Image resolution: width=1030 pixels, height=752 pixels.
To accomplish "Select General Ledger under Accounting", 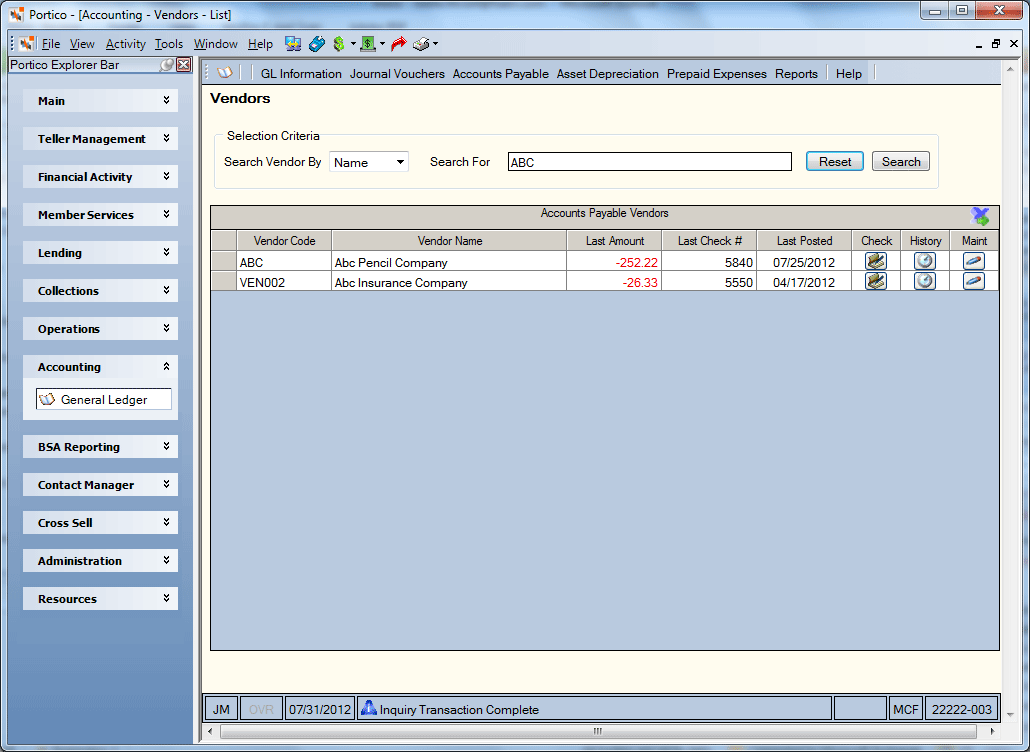I will pyautogui.click(x=104, y=399).
